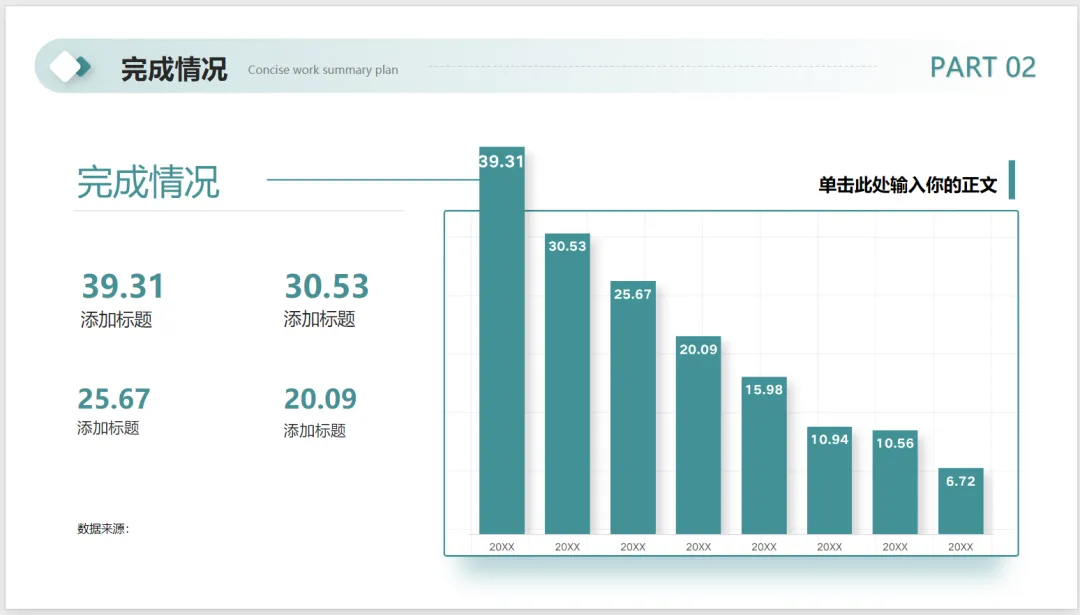Select the chart bar labeled 10.56
The image size is (1080, 615).
(895, 482)
